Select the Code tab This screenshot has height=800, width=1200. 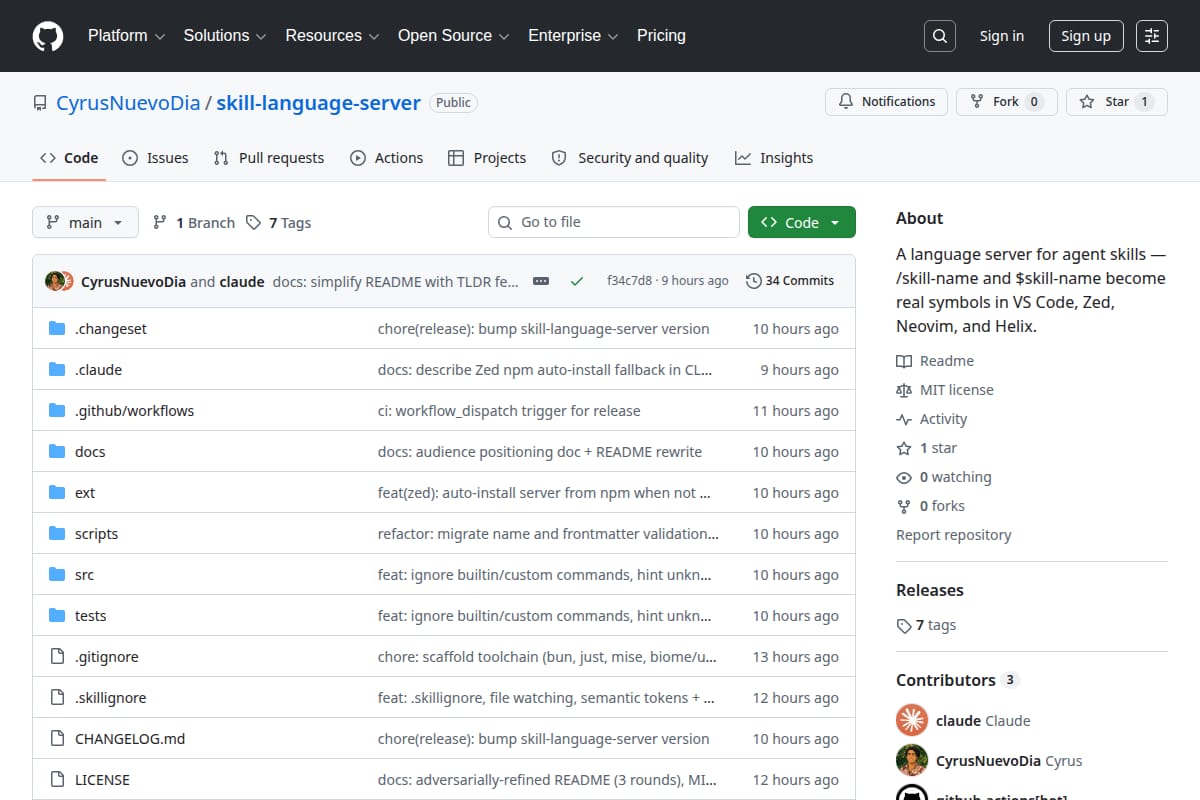coord(69,158)
